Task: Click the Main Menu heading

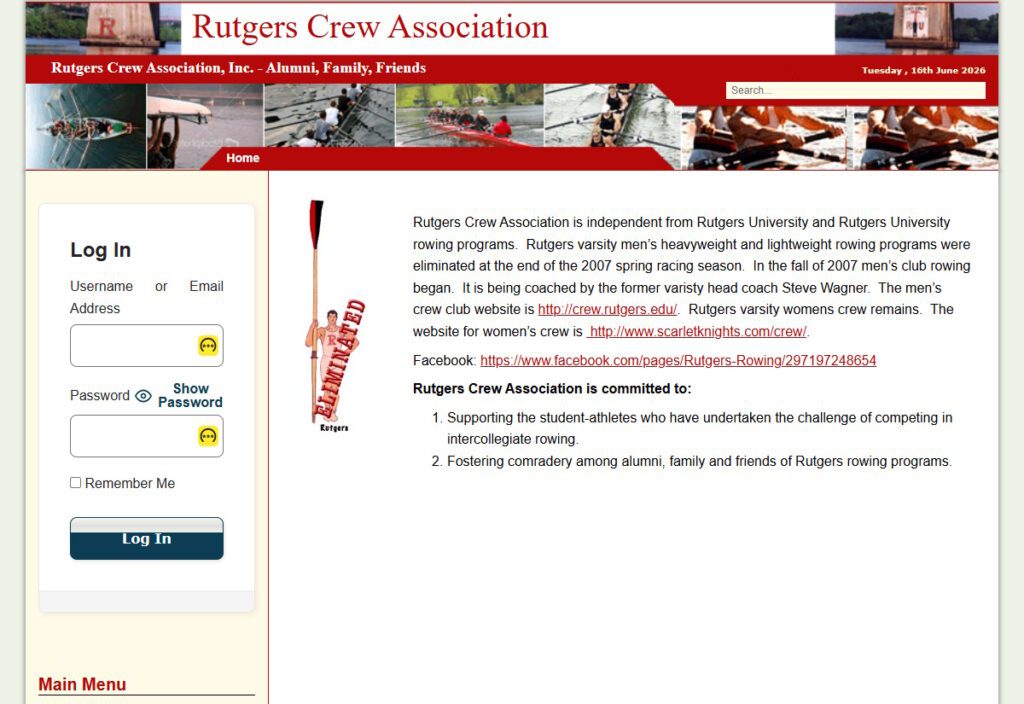Action: click(82, 684)
